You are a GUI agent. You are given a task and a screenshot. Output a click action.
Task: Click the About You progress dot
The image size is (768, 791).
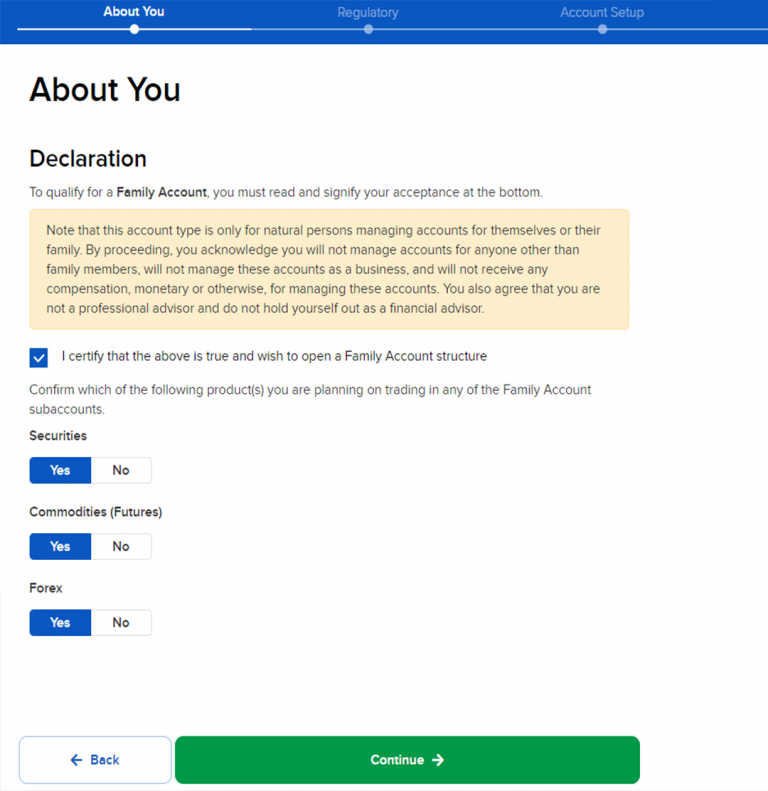click(134, 29)
